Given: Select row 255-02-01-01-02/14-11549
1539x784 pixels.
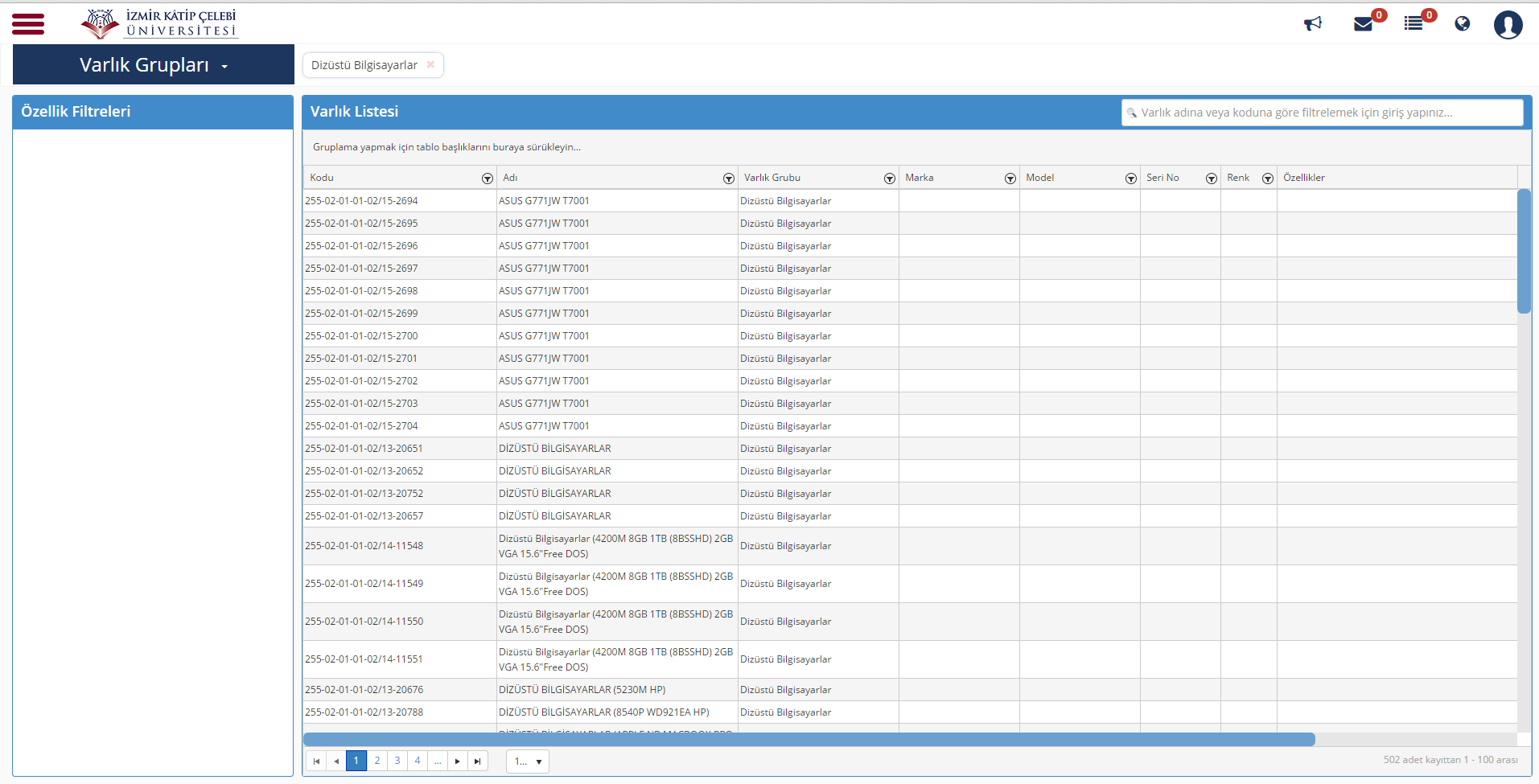Looking at the screenshot, I should click(x=910, y=584).
